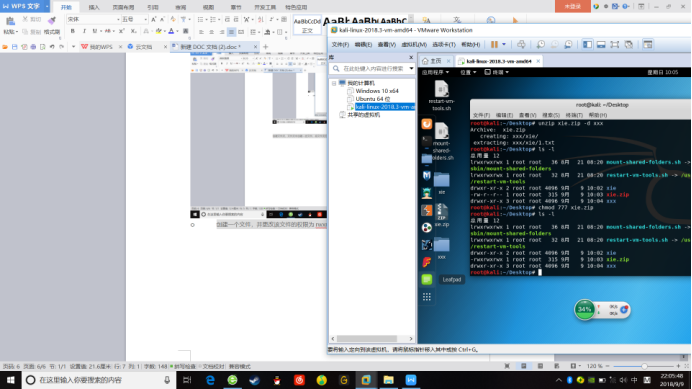
Task: Click the green Leafpad icon in Kali dock
Action: point(426,279)
